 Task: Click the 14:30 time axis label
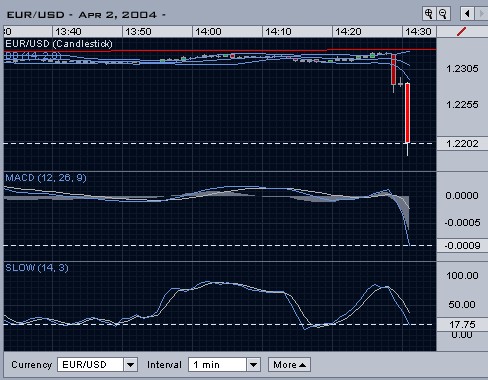point(418,32)
